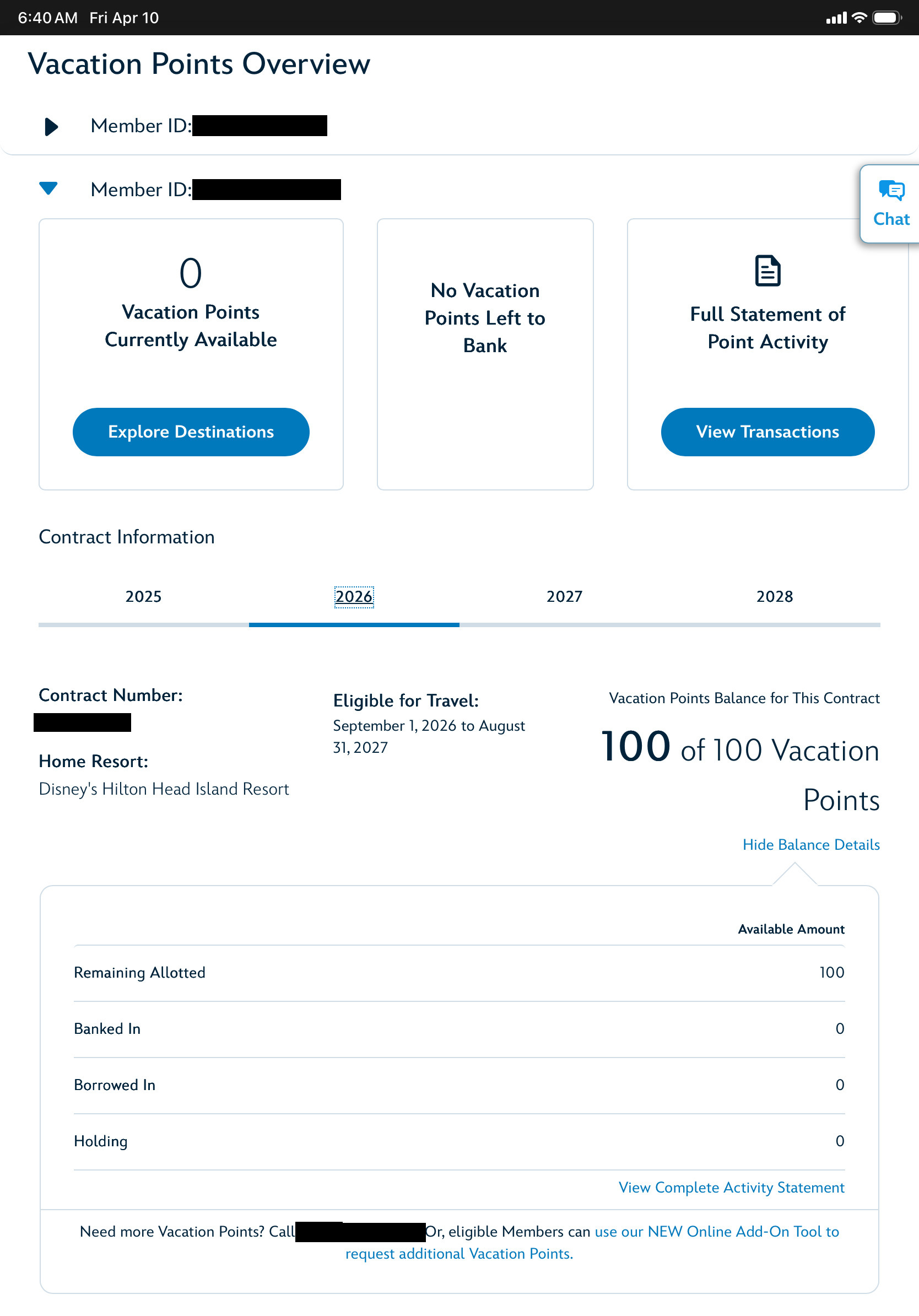919x1316 pixels.
Task: Click the statement document icon
Action: [767, 271]
